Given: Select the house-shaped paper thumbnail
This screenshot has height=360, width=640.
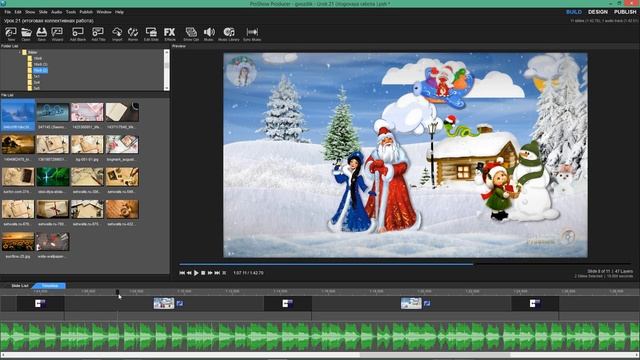Looking at the screenshot, I should (x=87, y=209).
